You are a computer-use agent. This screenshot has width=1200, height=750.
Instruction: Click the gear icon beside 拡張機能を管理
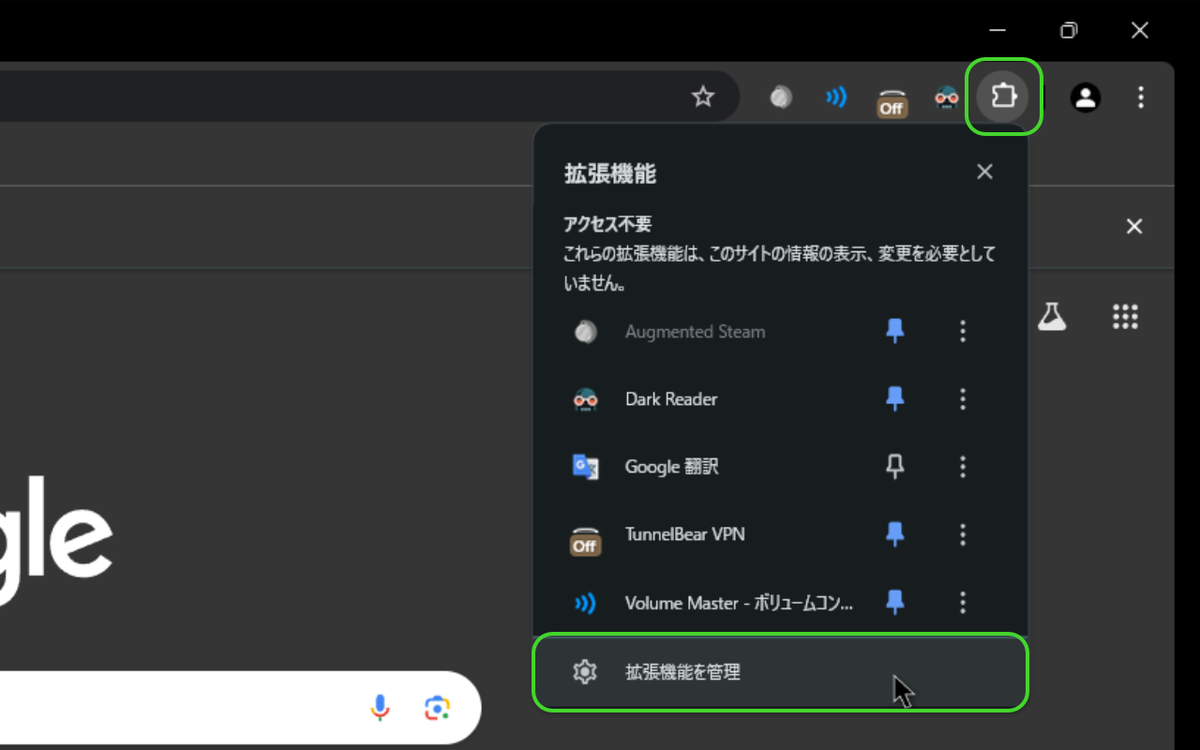pyautogui.click(x=585, y=672)
